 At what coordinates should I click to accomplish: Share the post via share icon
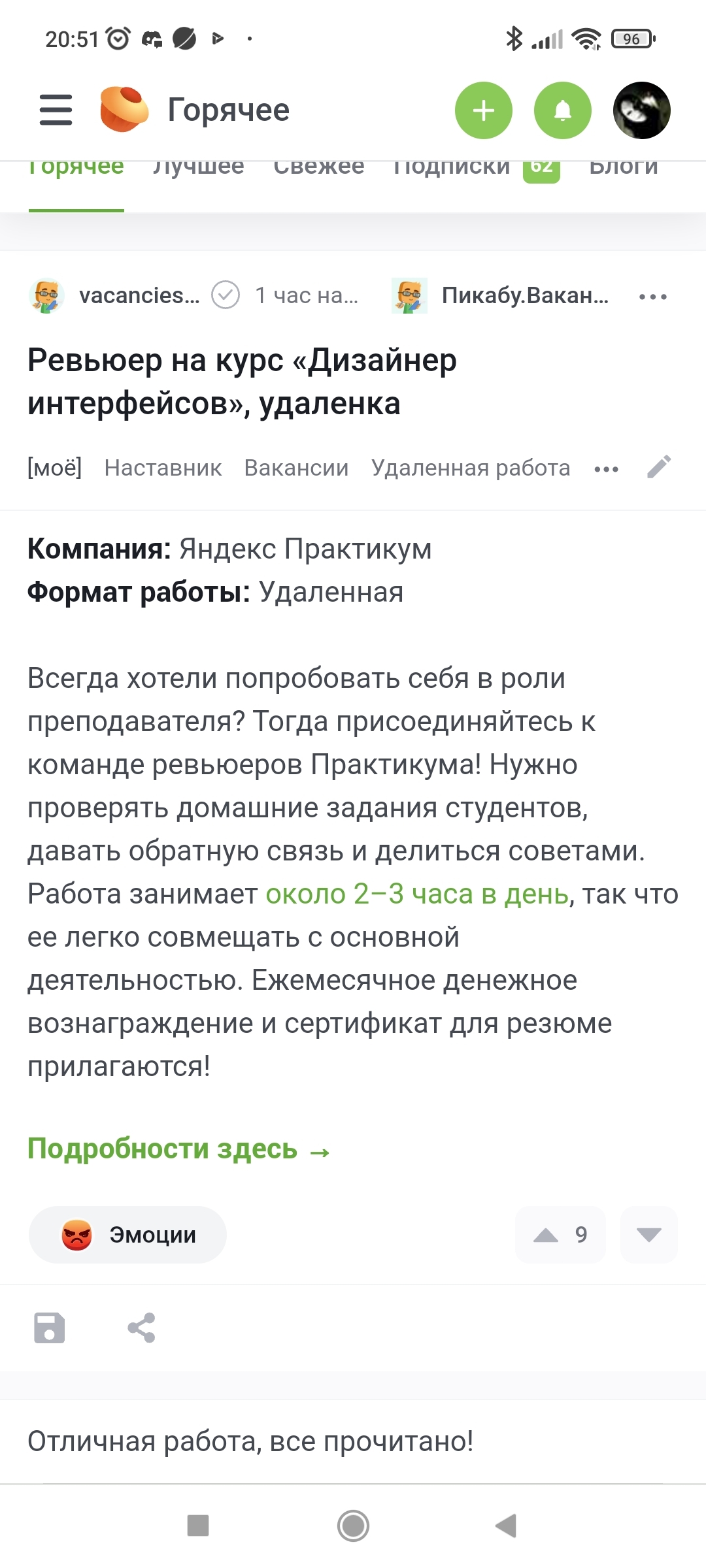[141, 1328]
